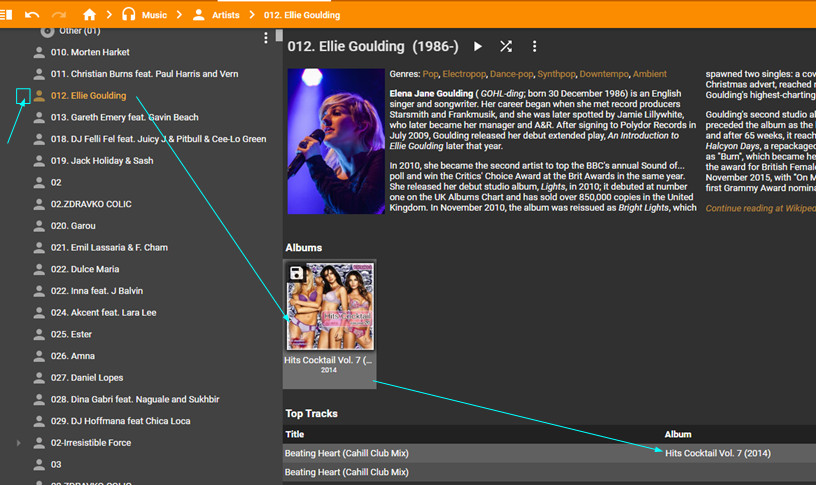Open the Electropop genre link
The image size is (816, 485).
point(464,74)
